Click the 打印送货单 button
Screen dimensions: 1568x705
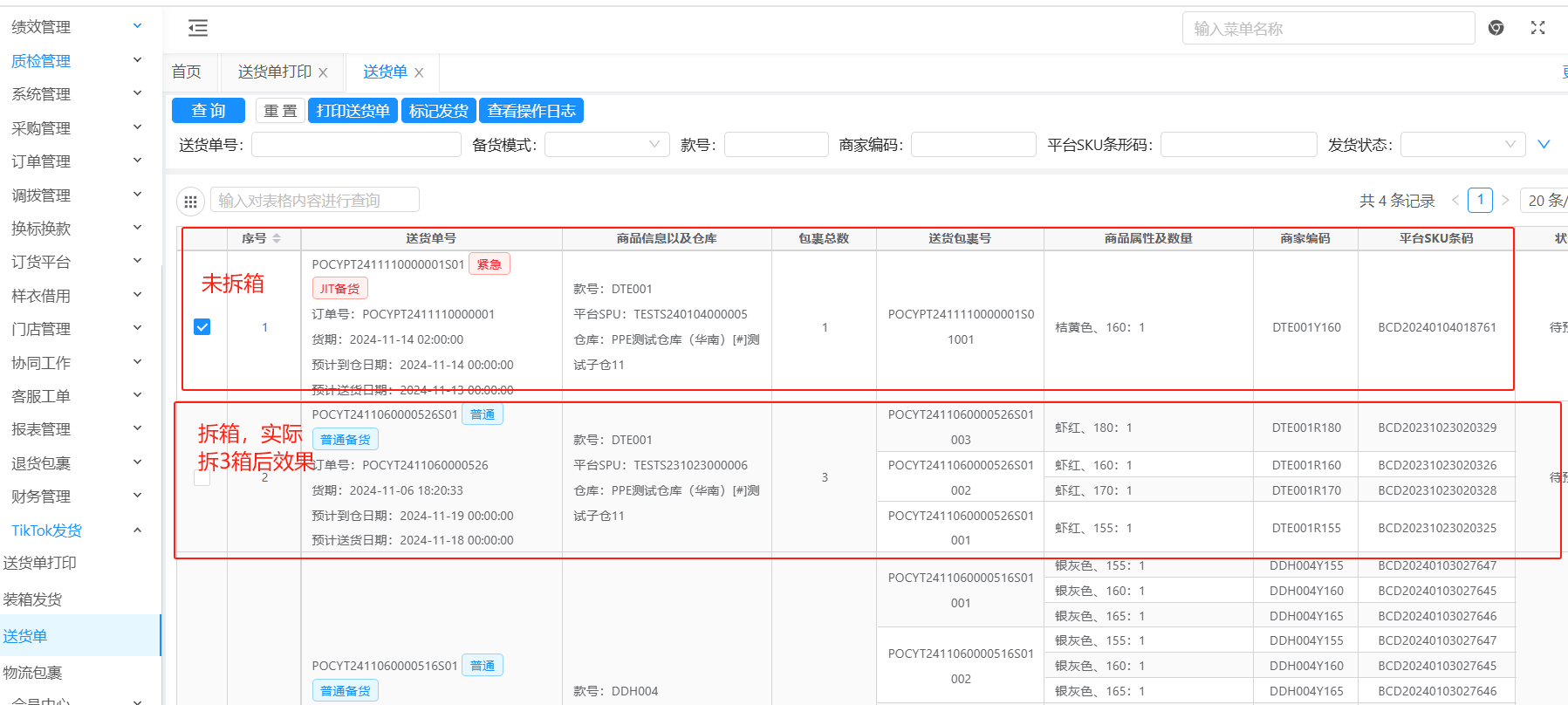click(x=353, y=111)
